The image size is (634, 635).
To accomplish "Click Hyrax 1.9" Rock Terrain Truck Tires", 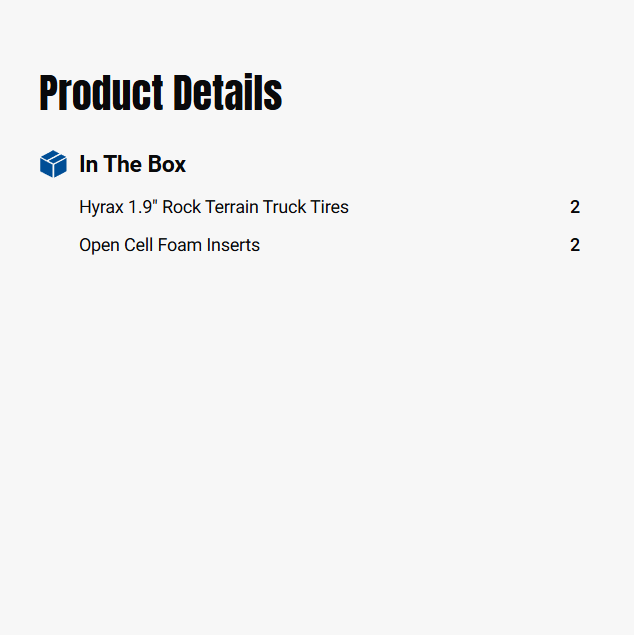I will pos(214,207).
